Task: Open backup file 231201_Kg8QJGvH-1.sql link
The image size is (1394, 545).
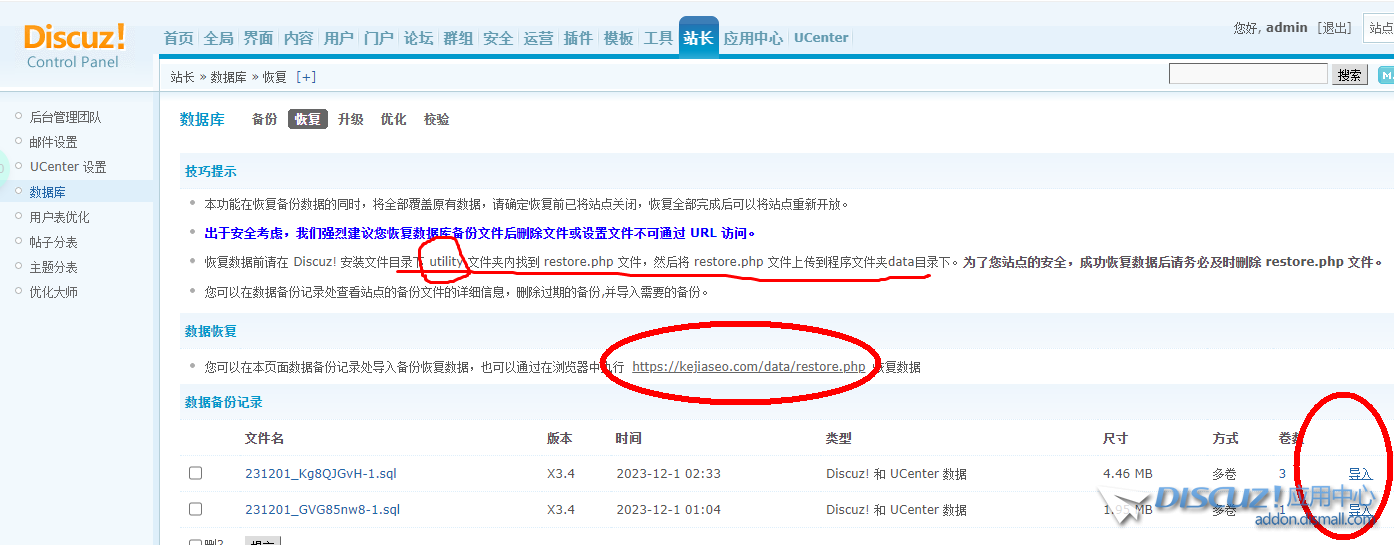Action: pyautogui.click(x=320, y=473)
